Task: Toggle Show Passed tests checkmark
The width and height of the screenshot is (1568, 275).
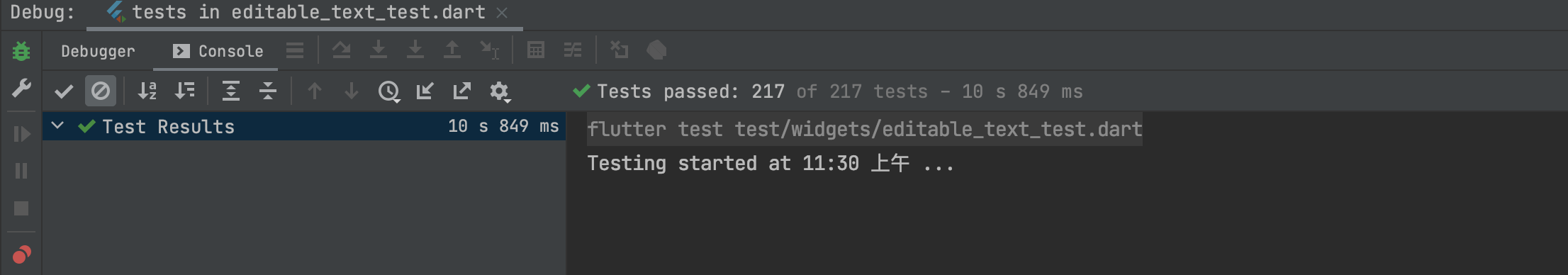Action: pos(64,91)
